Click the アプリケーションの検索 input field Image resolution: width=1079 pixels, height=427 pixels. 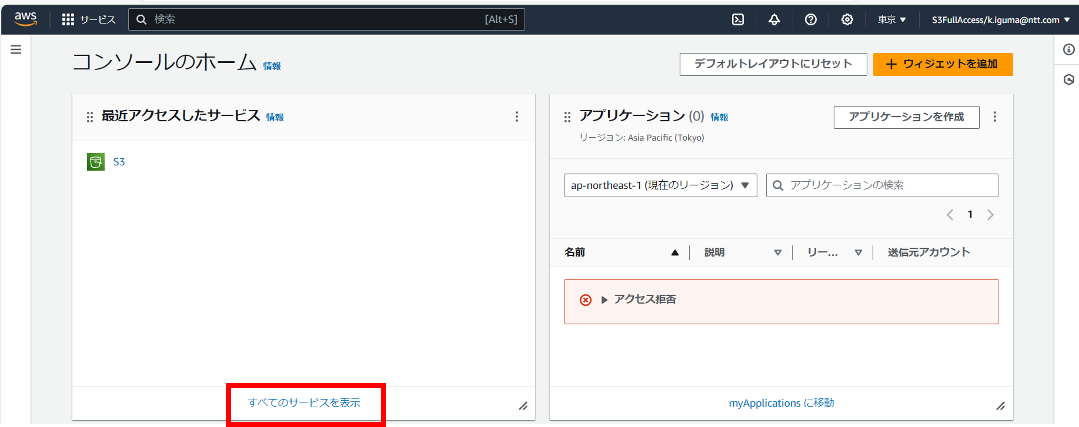point(890,185)
